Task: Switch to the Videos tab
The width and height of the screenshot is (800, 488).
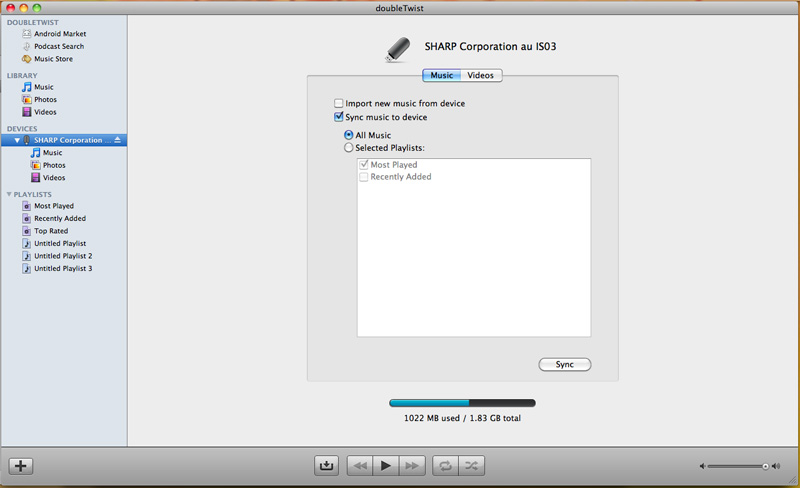Action: point(481,76)
